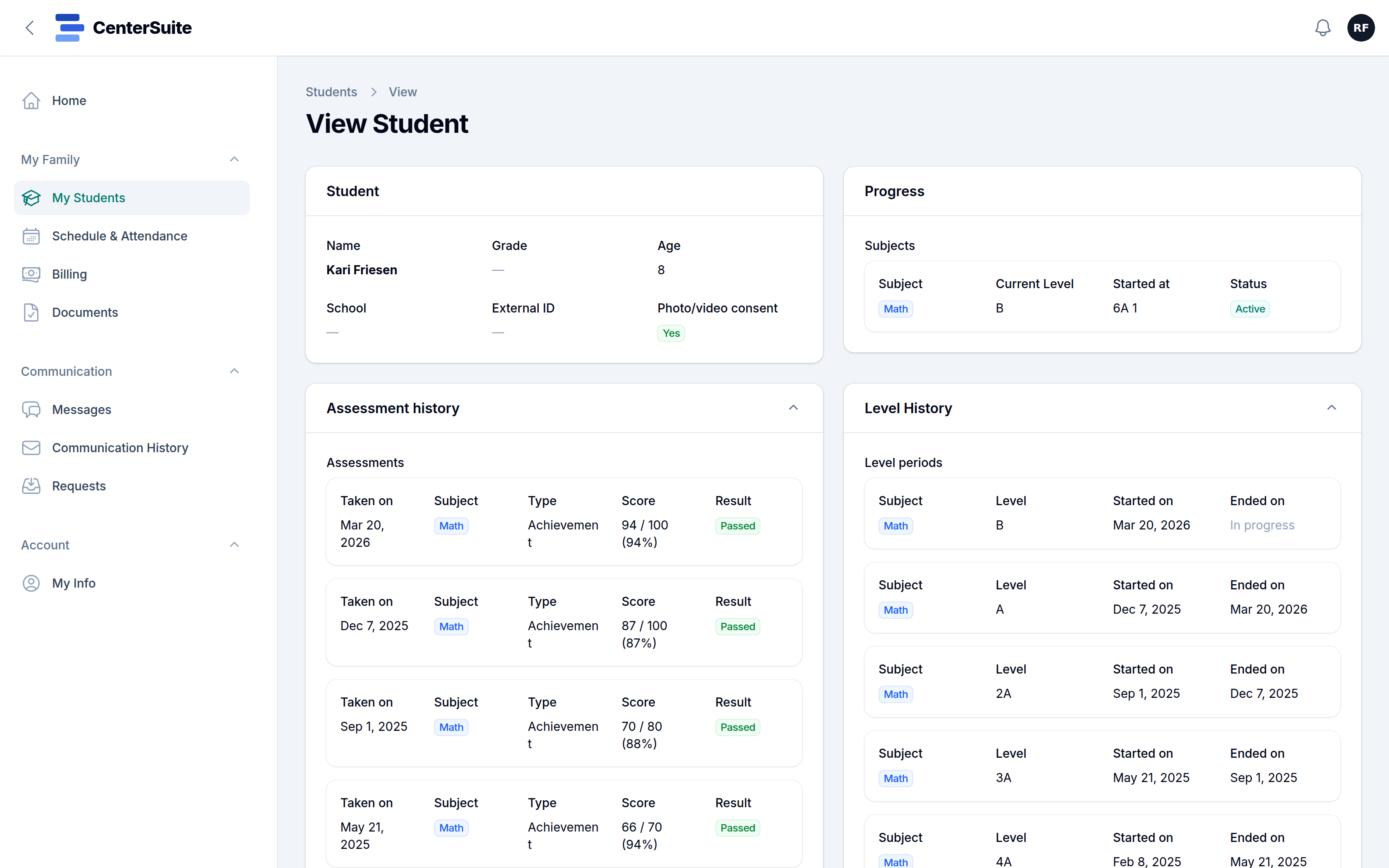Click the Level 3A value
The image size is (1389, 868).
[x=1003, y=778]
